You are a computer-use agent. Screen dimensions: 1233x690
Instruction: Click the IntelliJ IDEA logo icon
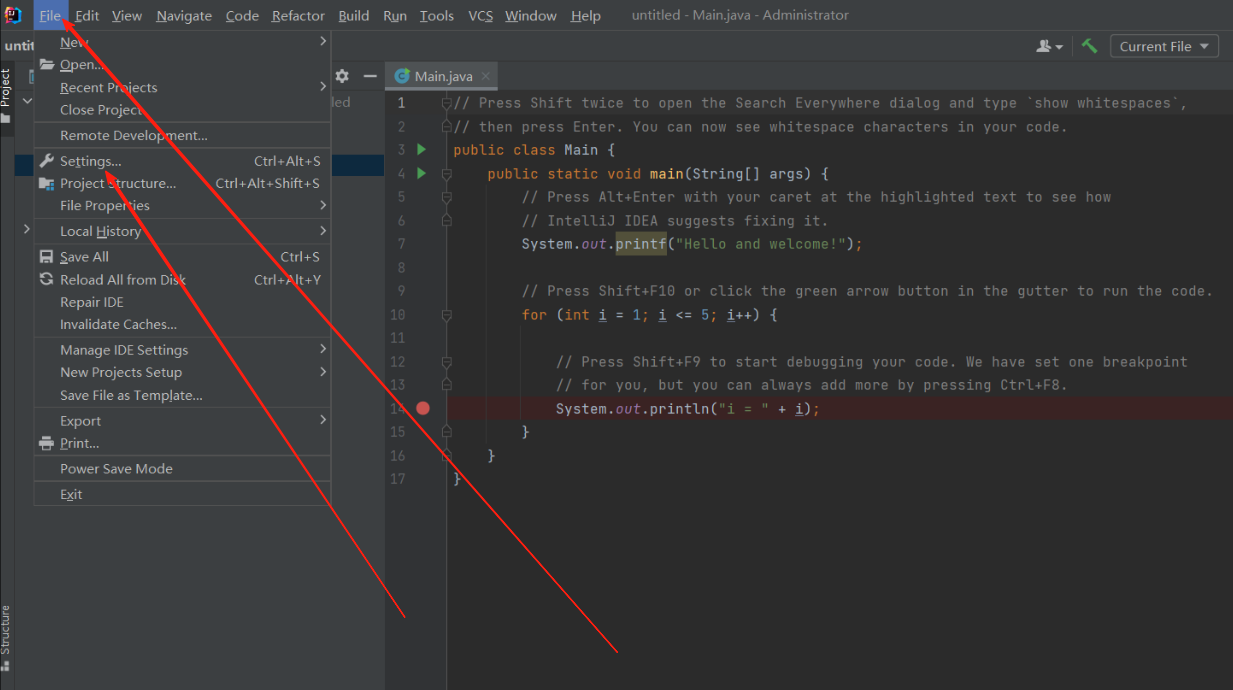point(13,15)
